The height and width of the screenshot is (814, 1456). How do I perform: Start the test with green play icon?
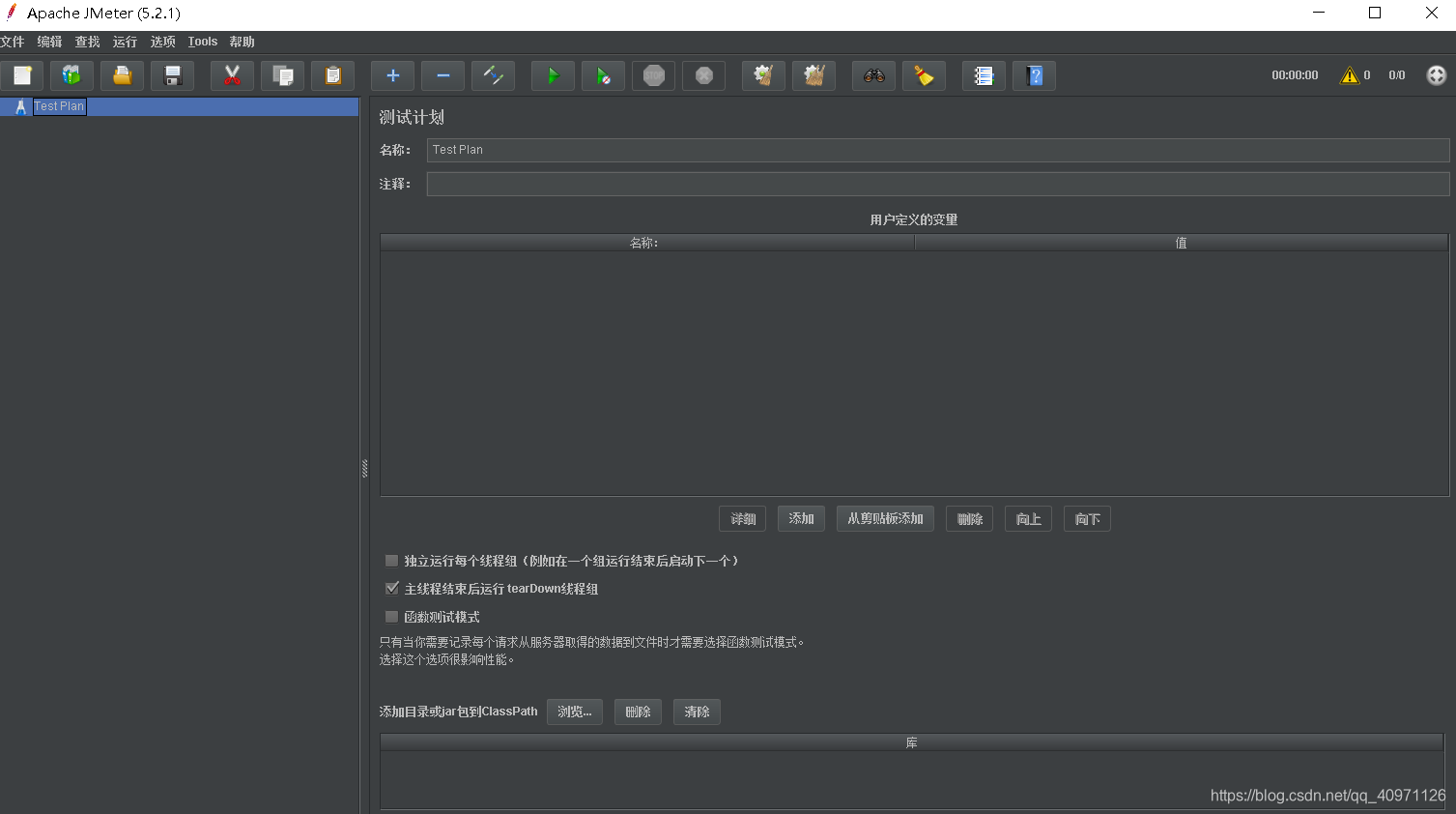tap(553, 75)
